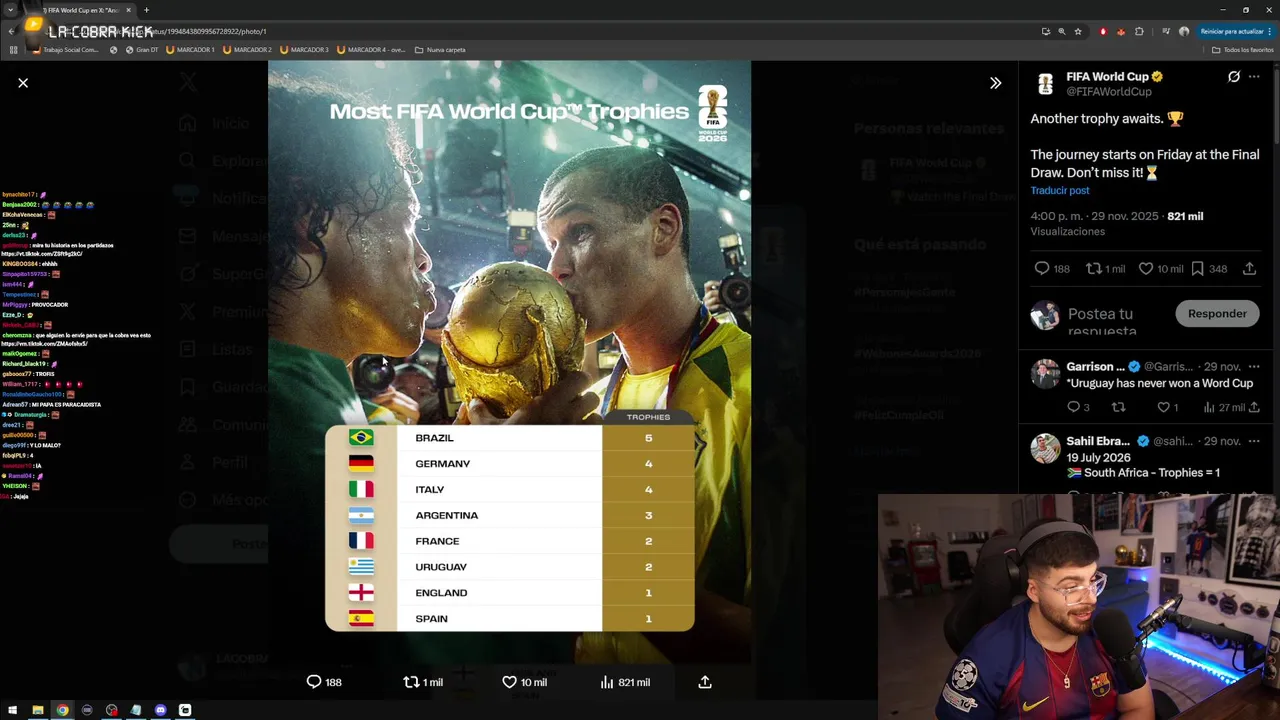Open the three-dots menu on Sahil Ebra's reply
The image size is (1280, 720).
click(1254, 441)
